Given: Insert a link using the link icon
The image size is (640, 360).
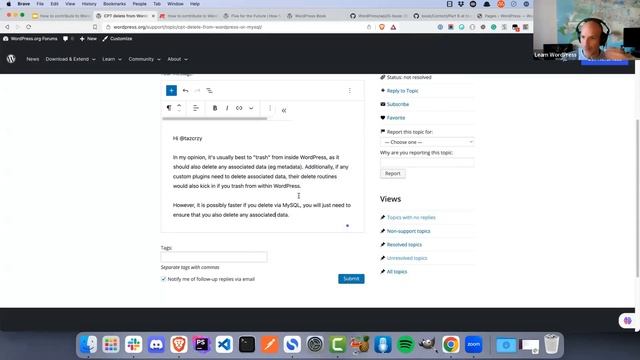Looking at the screenshot, I should (239, 108).
